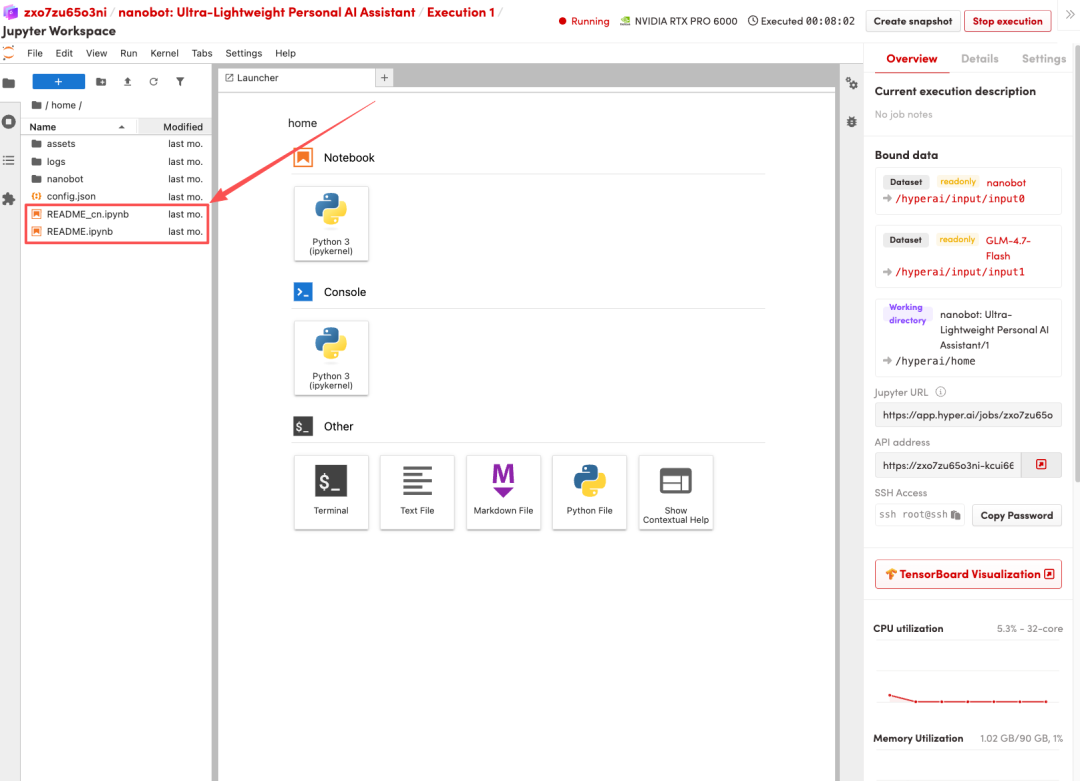Click the New Folder icon in file browser
The image size is (1080, 781).
click(x=101, y=82)
